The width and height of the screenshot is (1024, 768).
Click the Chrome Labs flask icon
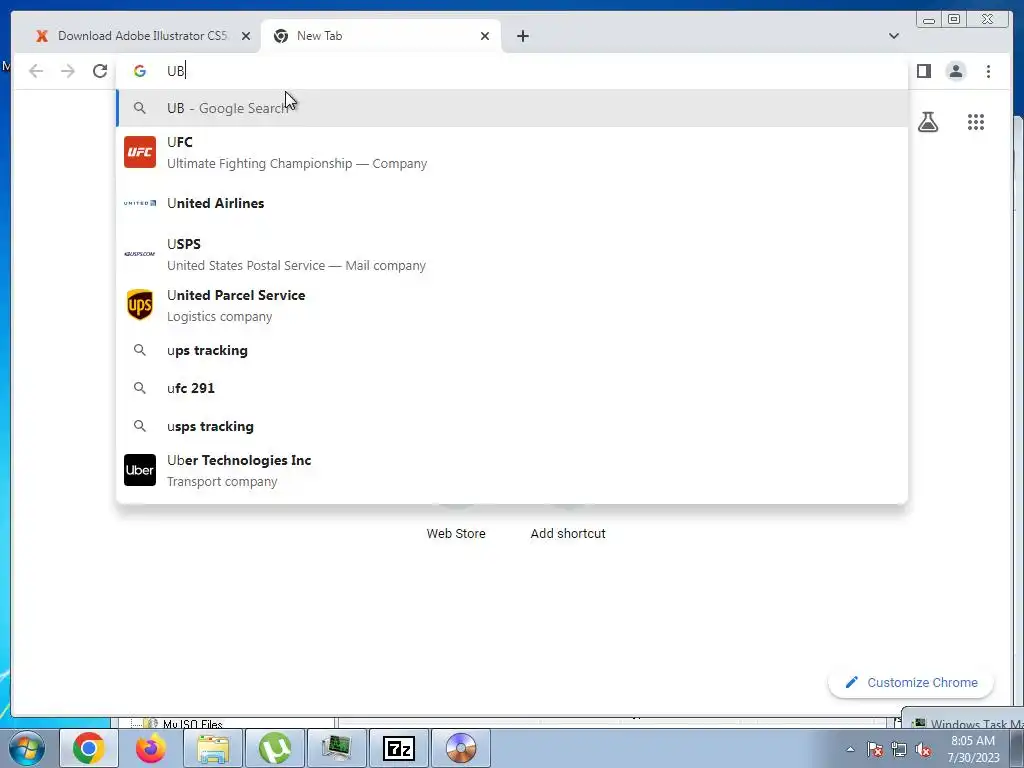928,122
